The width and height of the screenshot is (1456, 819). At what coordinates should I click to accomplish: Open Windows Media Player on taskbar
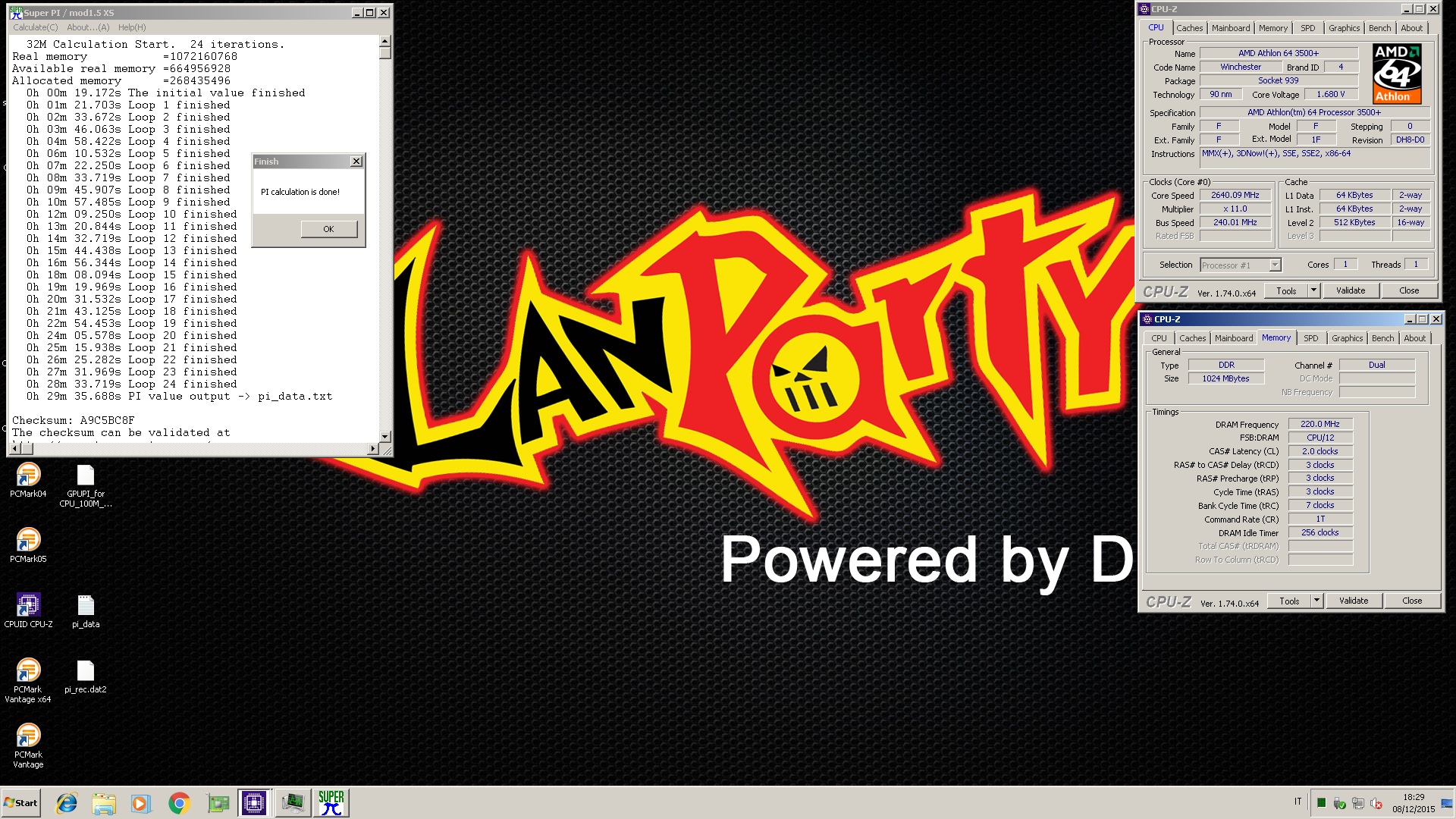(140, 803)
